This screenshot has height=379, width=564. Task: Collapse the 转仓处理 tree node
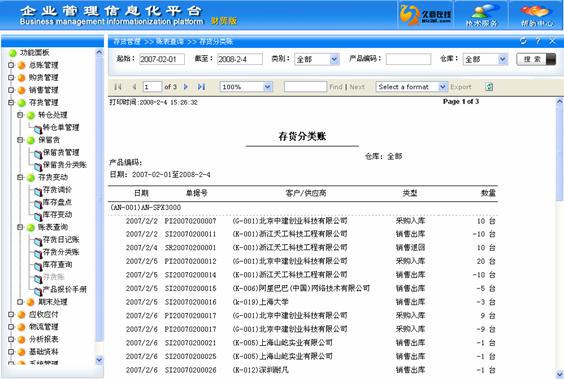(x=20, y=115)
